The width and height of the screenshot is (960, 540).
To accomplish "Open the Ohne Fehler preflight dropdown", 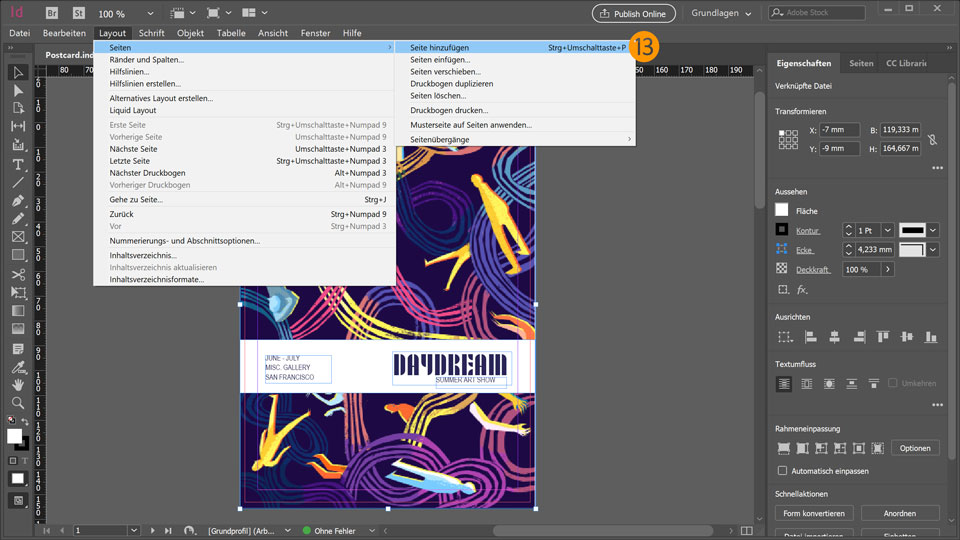I will coord(371,531).
